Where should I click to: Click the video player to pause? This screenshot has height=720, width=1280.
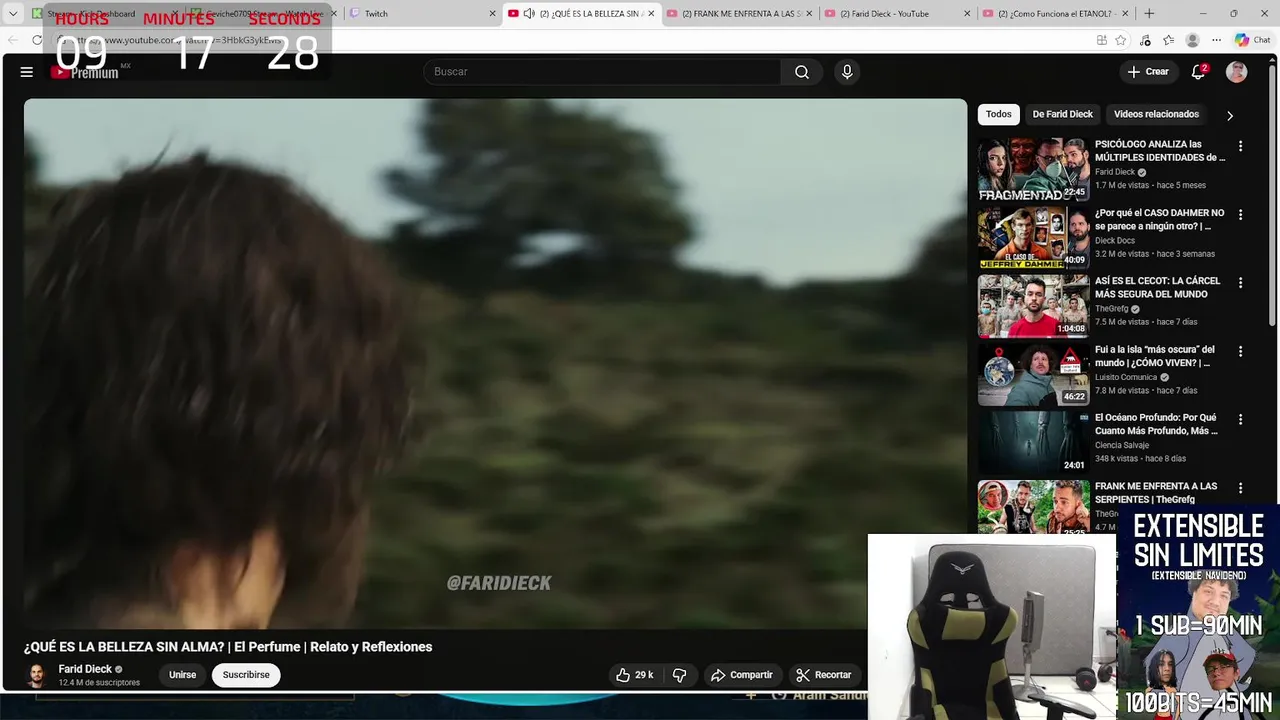tap(495, 363)
